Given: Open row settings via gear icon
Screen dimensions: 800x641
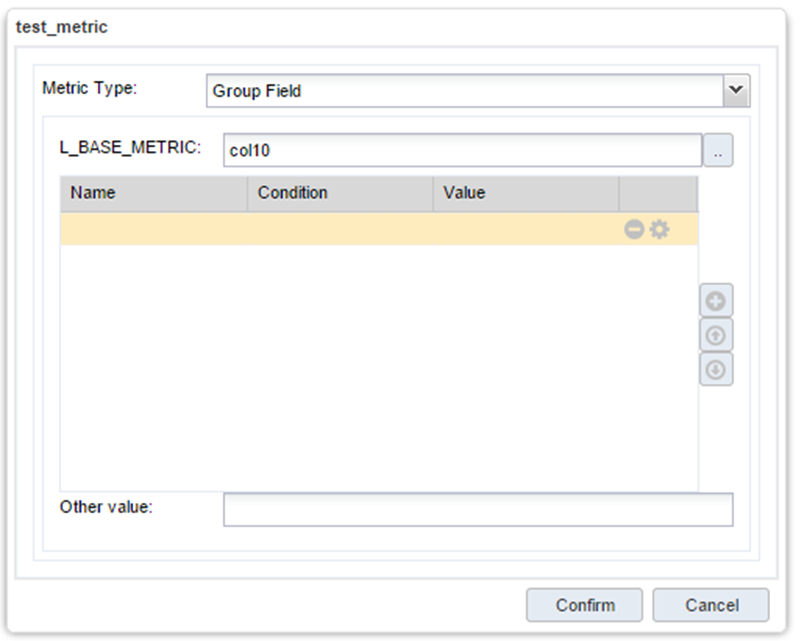Looking at the screenshot, I should 659,230.
